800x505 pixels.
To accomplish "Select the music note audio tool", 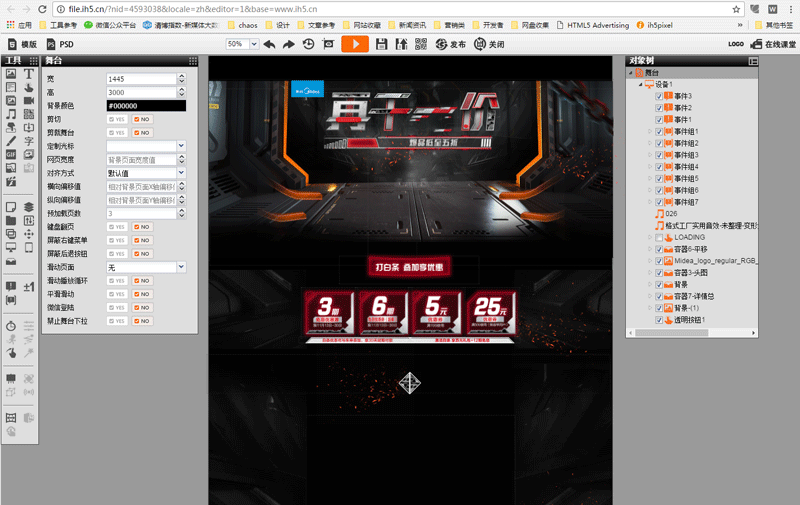I will [12, 114].
